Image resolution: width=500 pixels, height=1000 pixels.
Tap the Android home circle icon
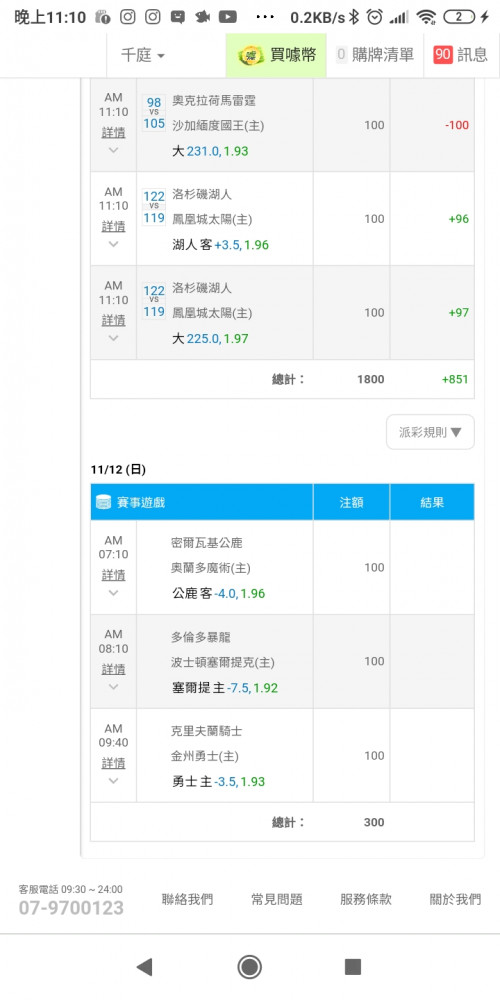point(249,967)
